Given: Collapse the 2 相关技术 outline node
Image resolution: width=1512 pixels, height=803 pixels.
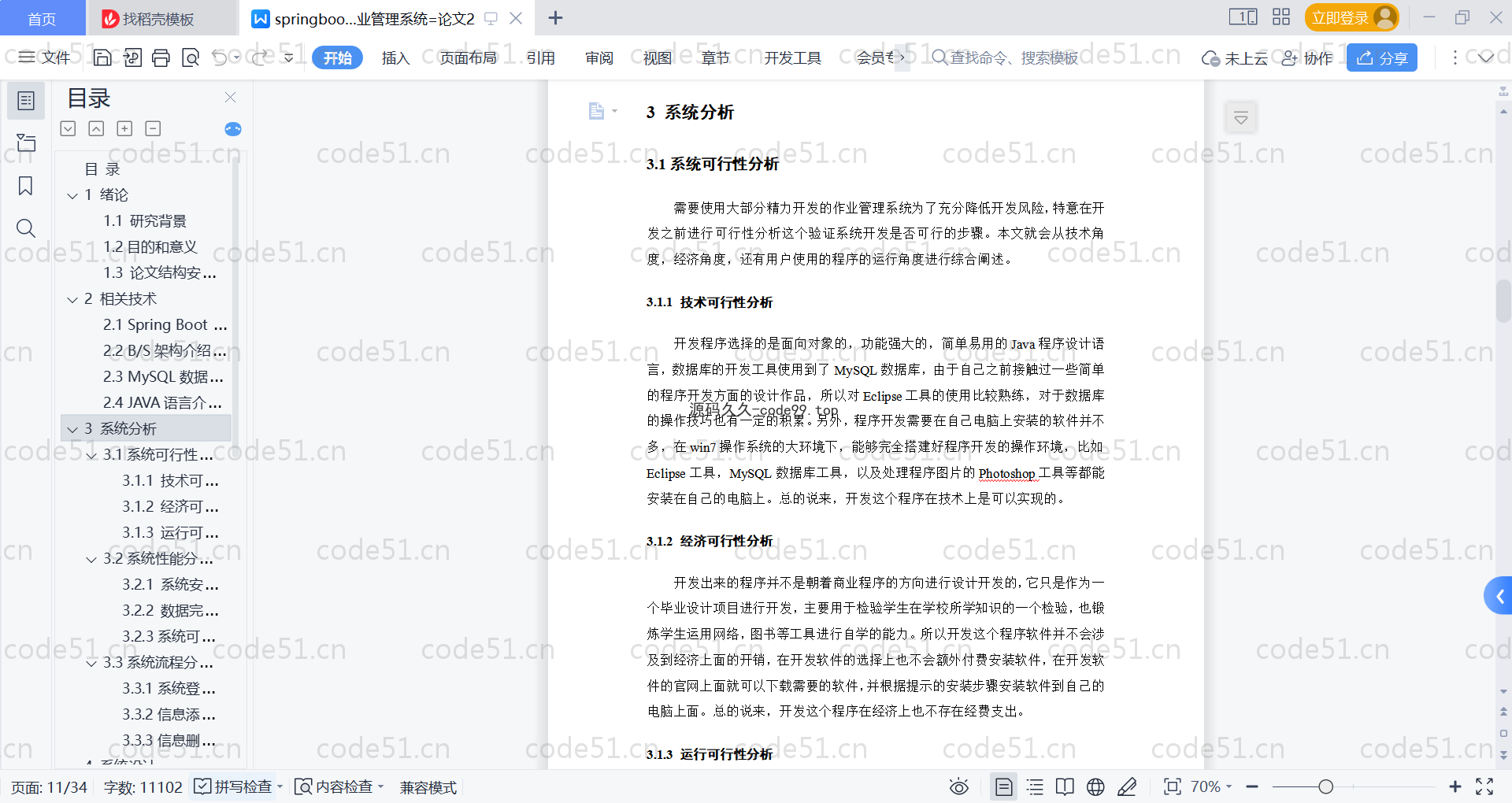Looking at the screenshot, I should pyautogui.click(x=72, y=299).
